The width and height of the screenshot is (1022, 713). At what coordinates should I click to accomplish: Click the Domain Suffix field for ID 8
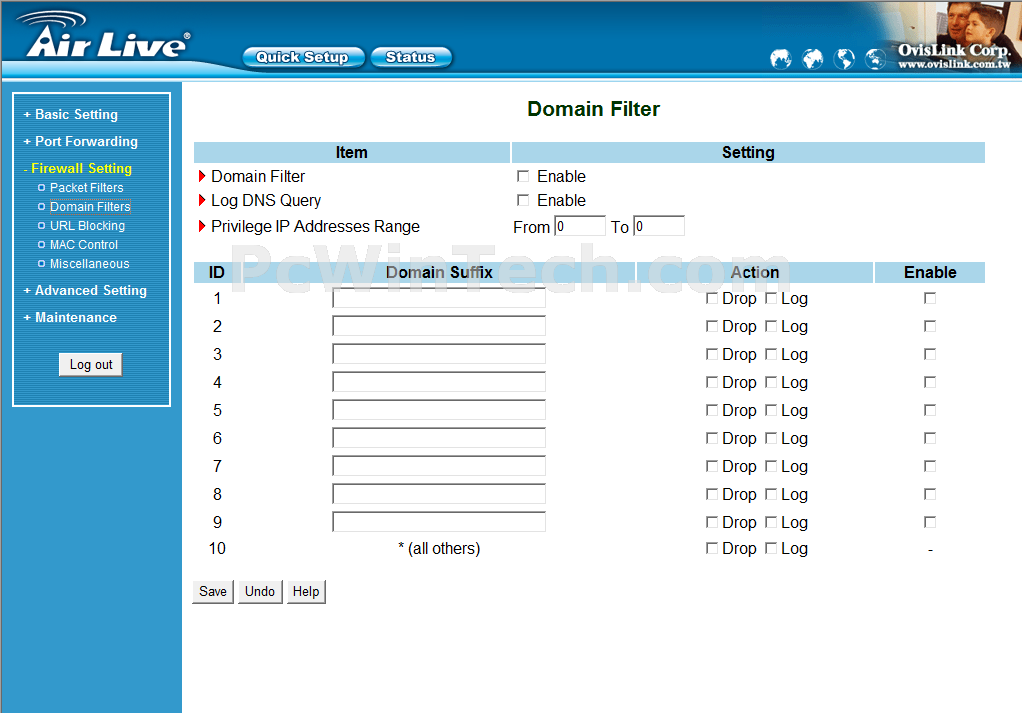coord(439,494)
